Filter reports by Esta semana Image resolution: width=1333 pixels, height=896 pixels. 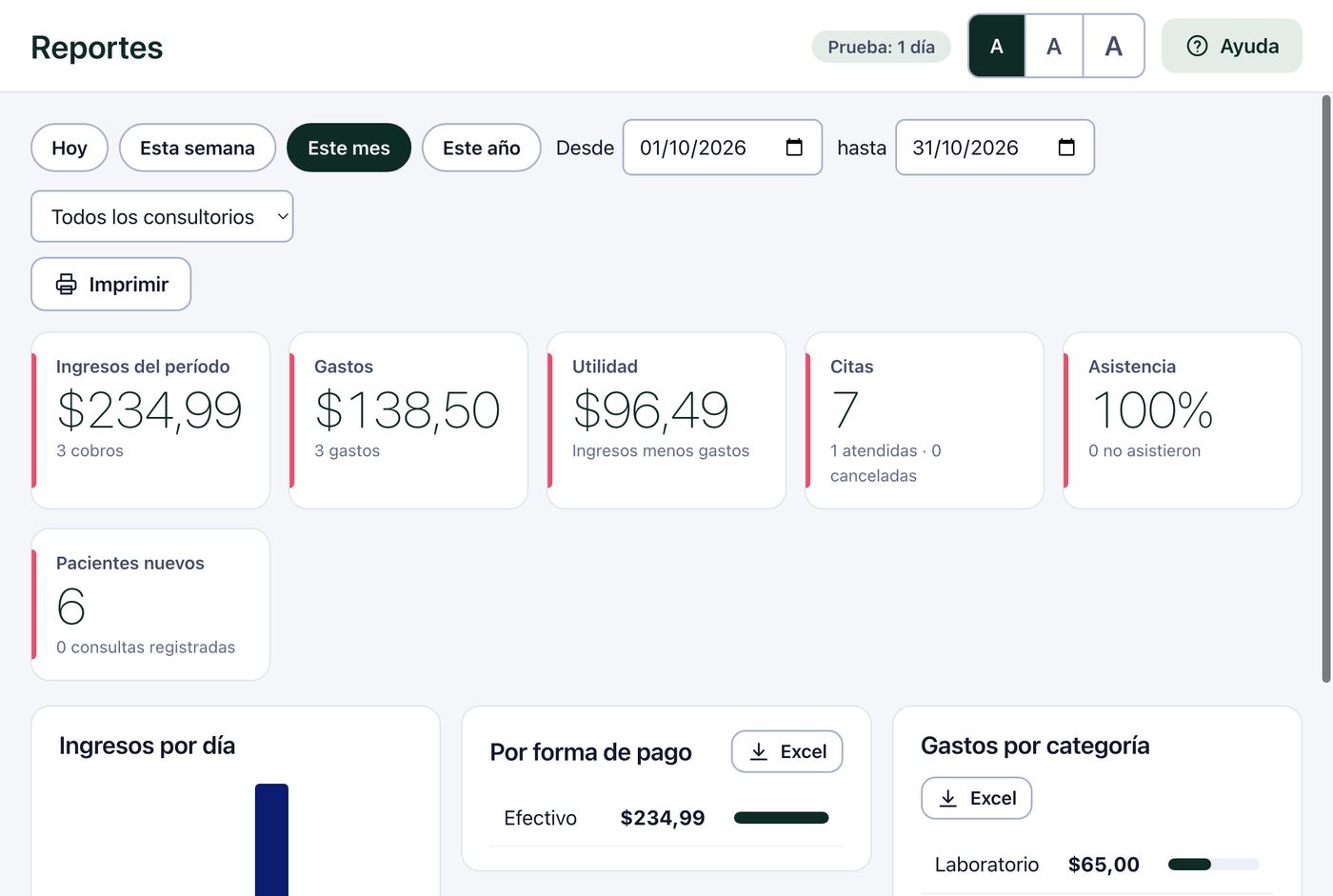click(x=197, y=148)
